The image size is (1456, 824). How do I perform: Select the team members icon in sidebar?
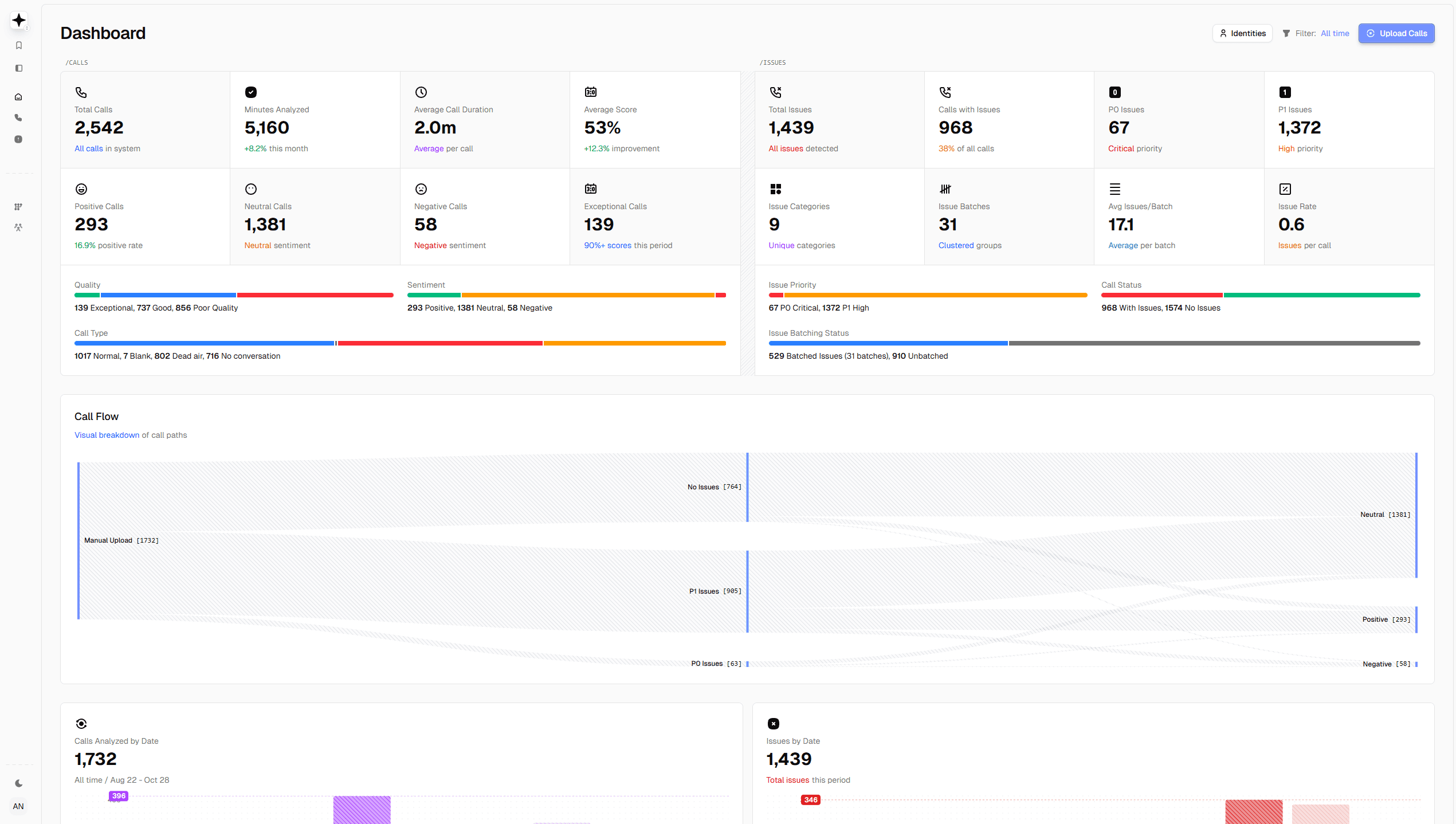(18, 227)
